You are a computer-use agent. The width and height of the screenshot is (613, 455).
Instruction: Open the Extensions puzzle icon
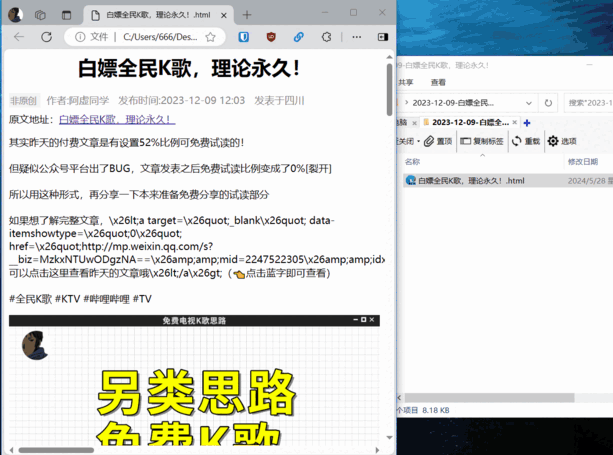coord(326,37)
